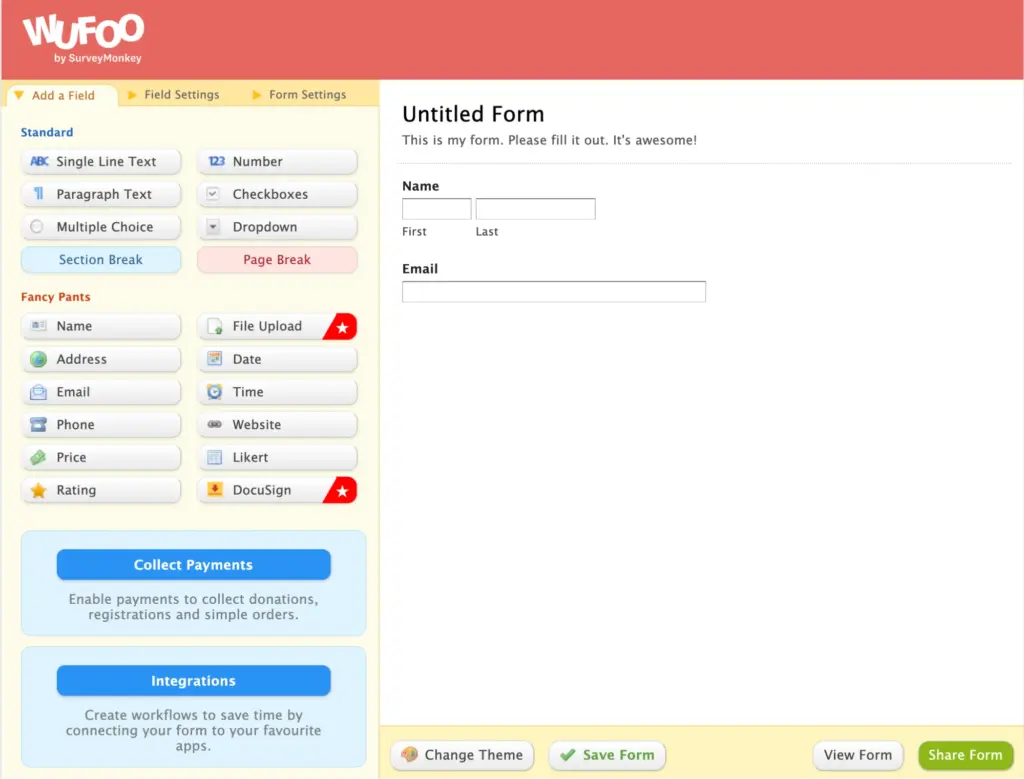This screenshot has height=779, width=1024.
Task: Add a DocuSign field
Action: click(267, 490)
